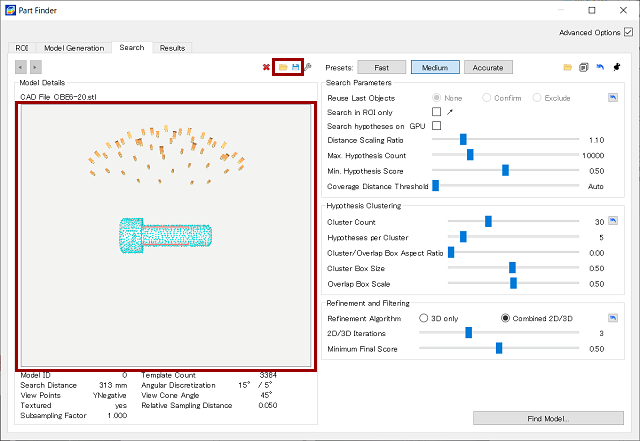The width and height of the screenshot is (640, 441).
Task: Save model with blue disk icon
Action: [295, 67]
